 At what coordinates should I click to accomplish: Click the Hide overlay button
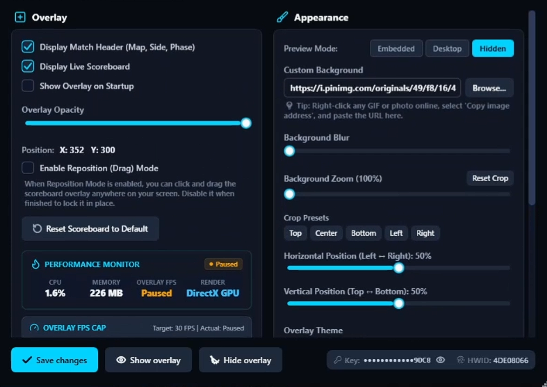point(240,360)
